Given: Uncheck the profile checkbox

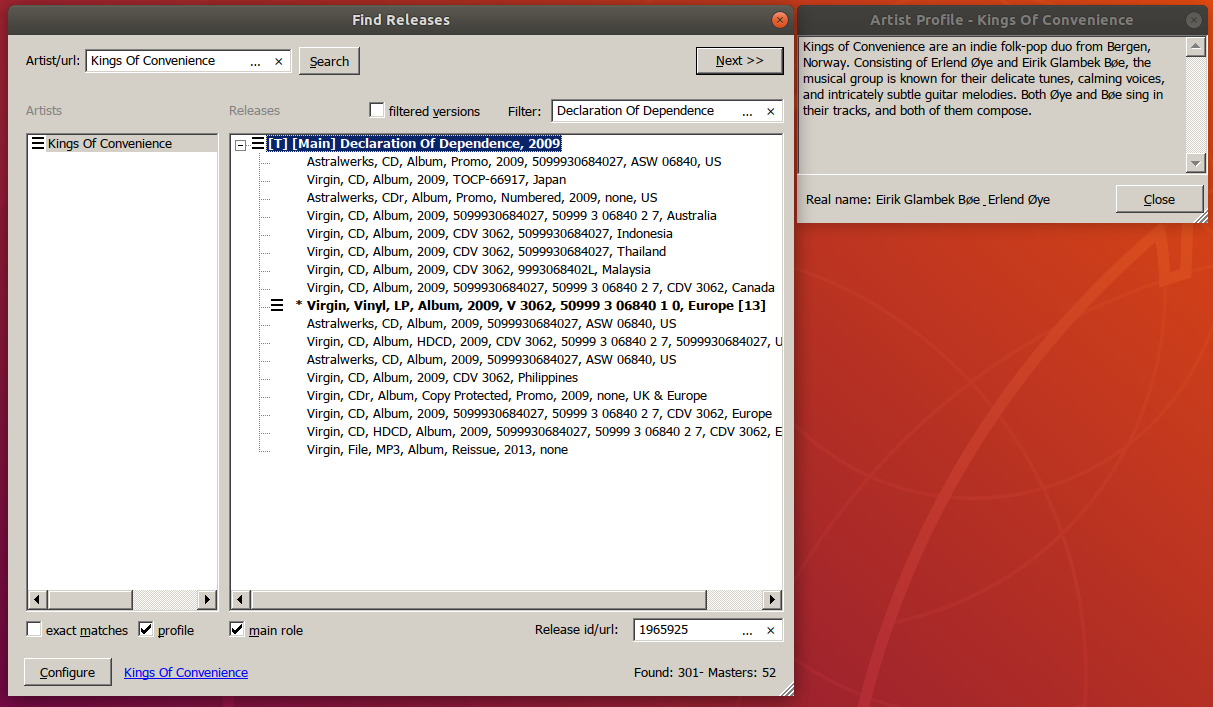Looking at the screenshot, I should 146,629.
